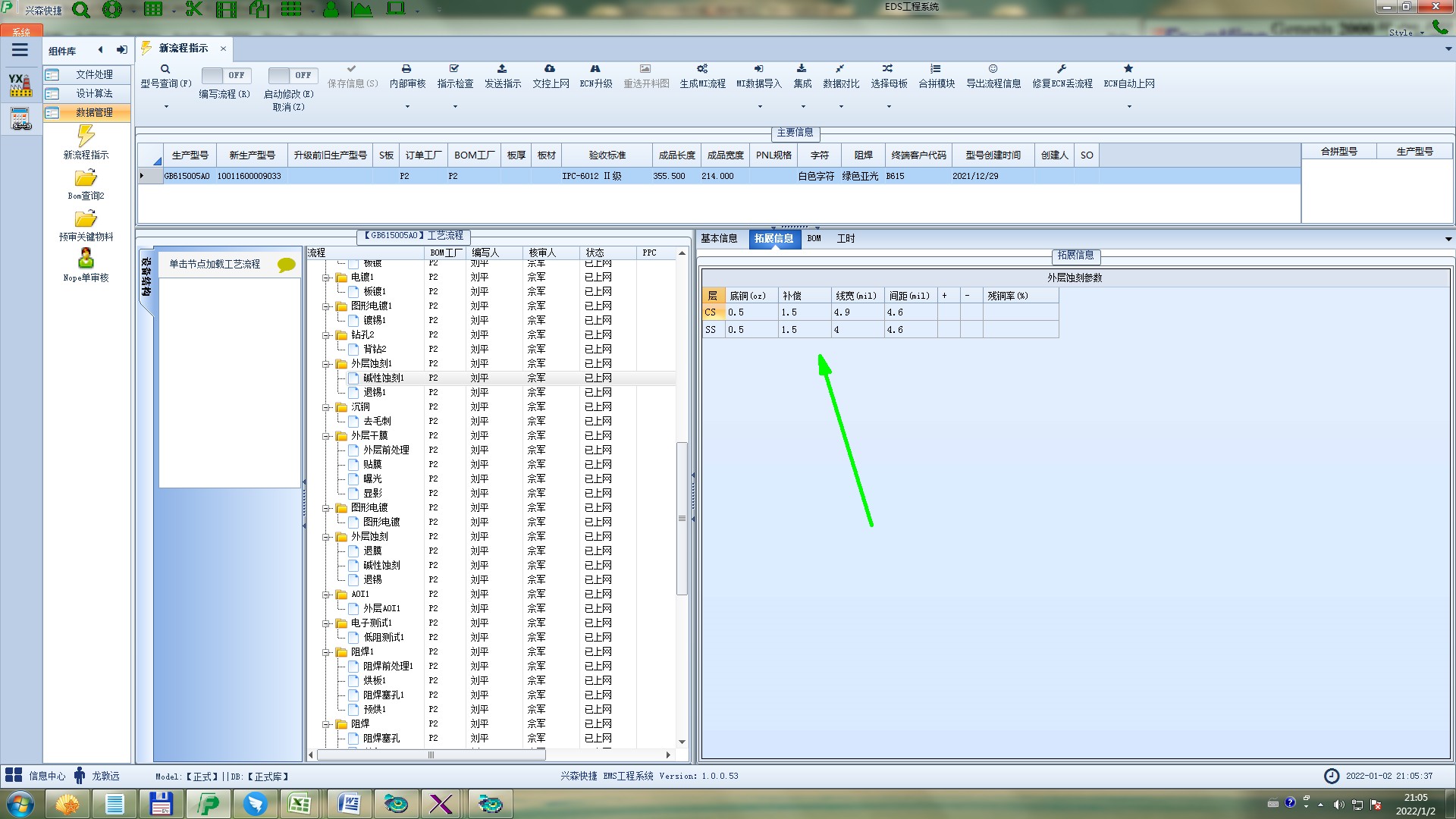
Task: Collapse the 外层干膜 tree node
Action: coord(326,436)
